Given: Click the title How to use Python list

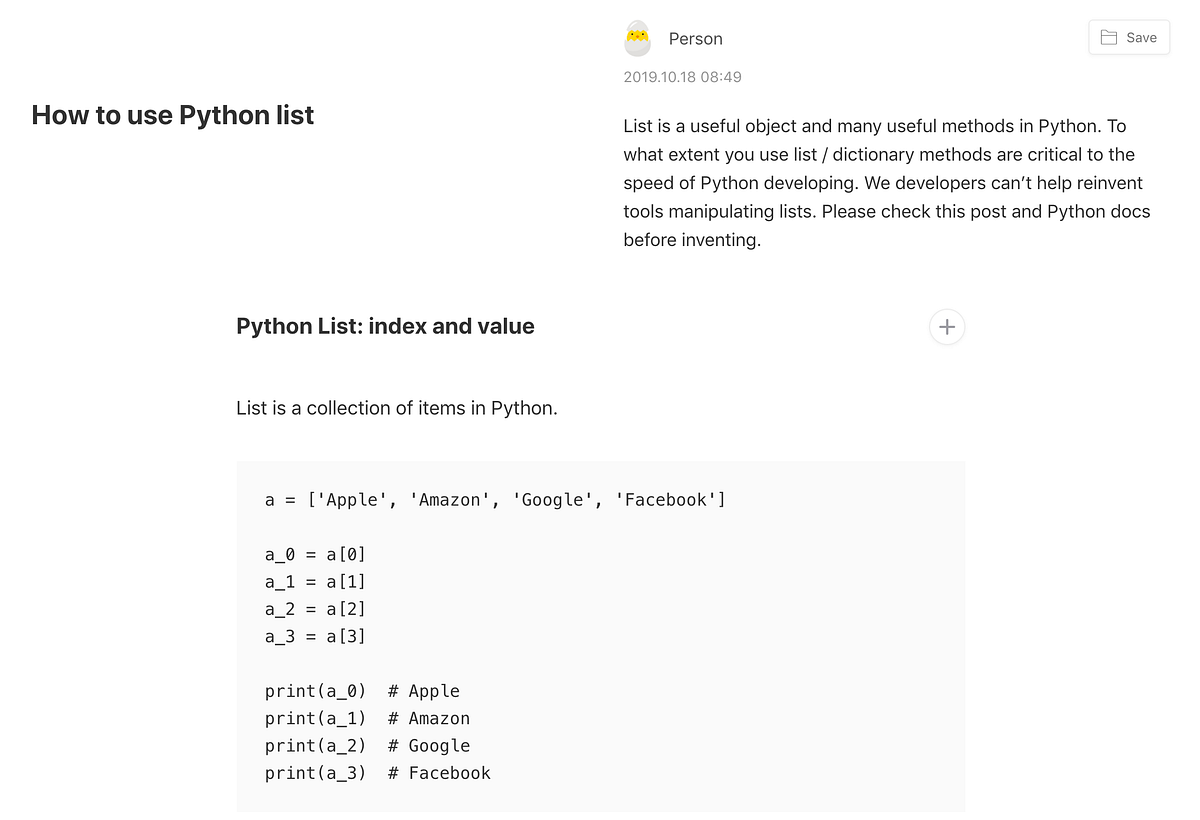Looking at the screenshot, I should (173, 115).
